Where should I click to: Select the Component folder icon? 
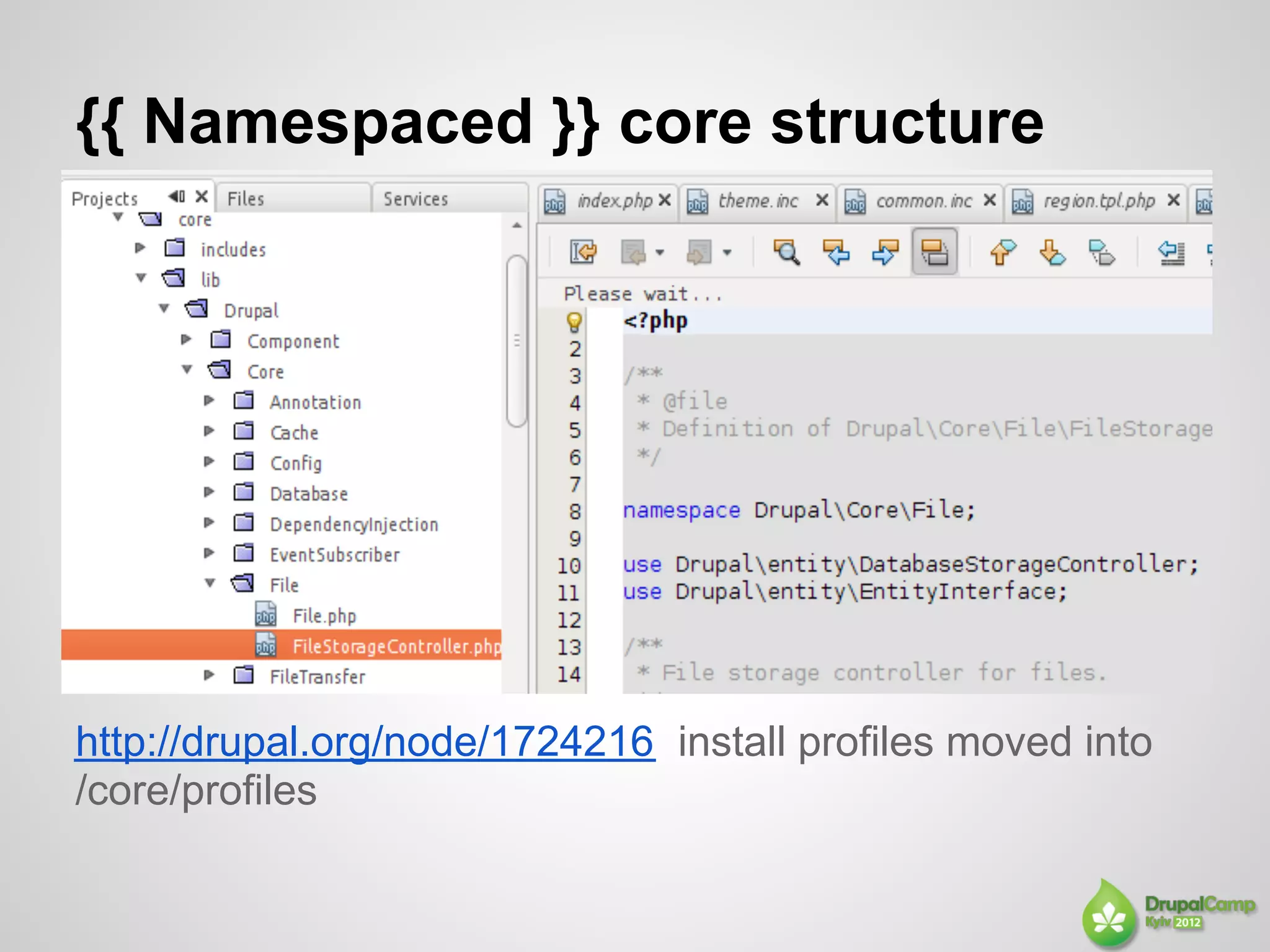tap(221, 339)
